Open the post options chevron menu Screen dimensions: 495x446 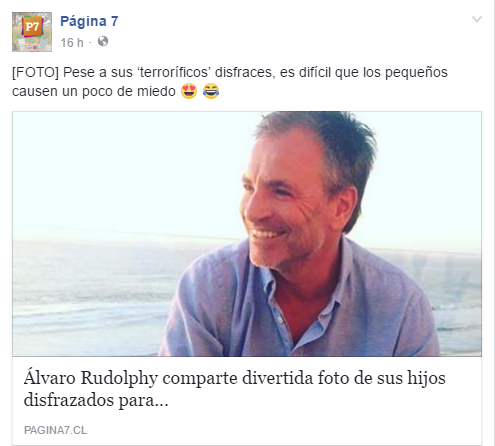[477, 19]
